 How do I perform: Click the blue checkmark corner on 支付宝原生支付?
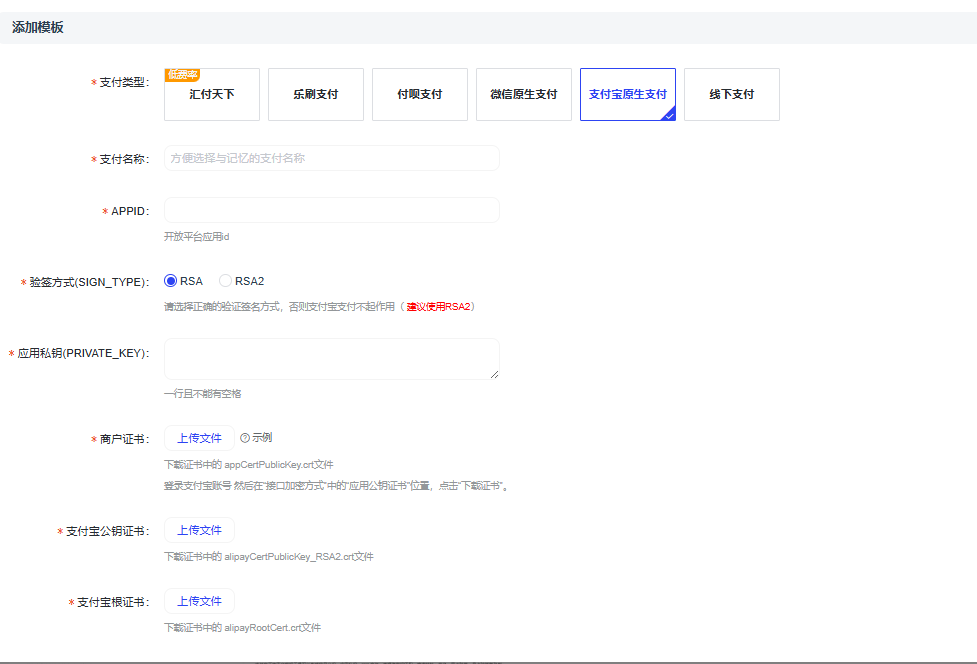(x=669, y=114)
